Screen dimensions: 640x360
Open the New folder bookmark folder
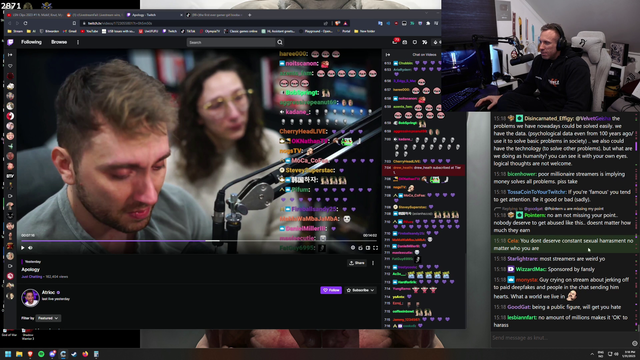pyautogui.click(x=364, y=31)
